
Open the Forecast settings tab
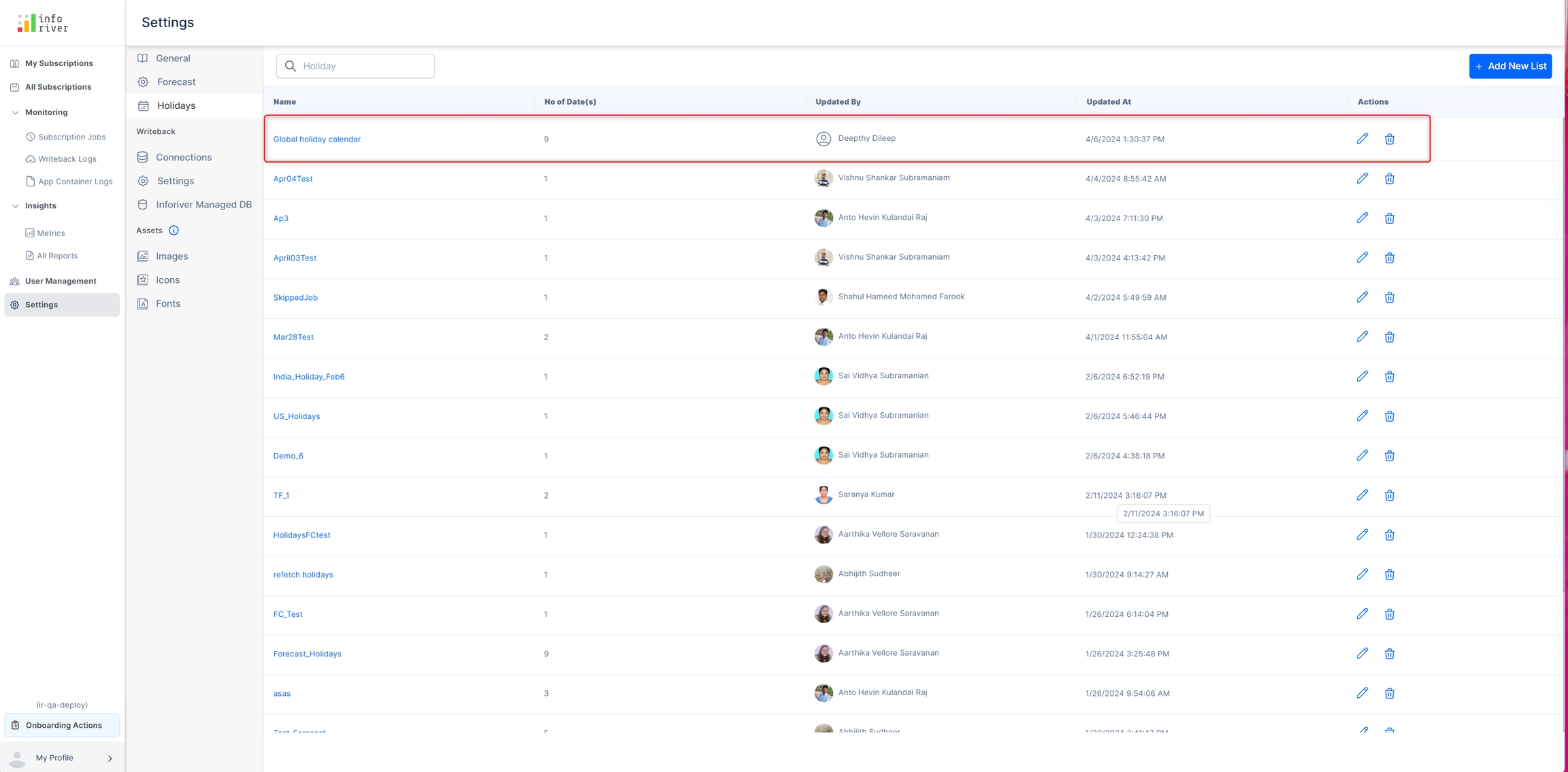(176, 82)
